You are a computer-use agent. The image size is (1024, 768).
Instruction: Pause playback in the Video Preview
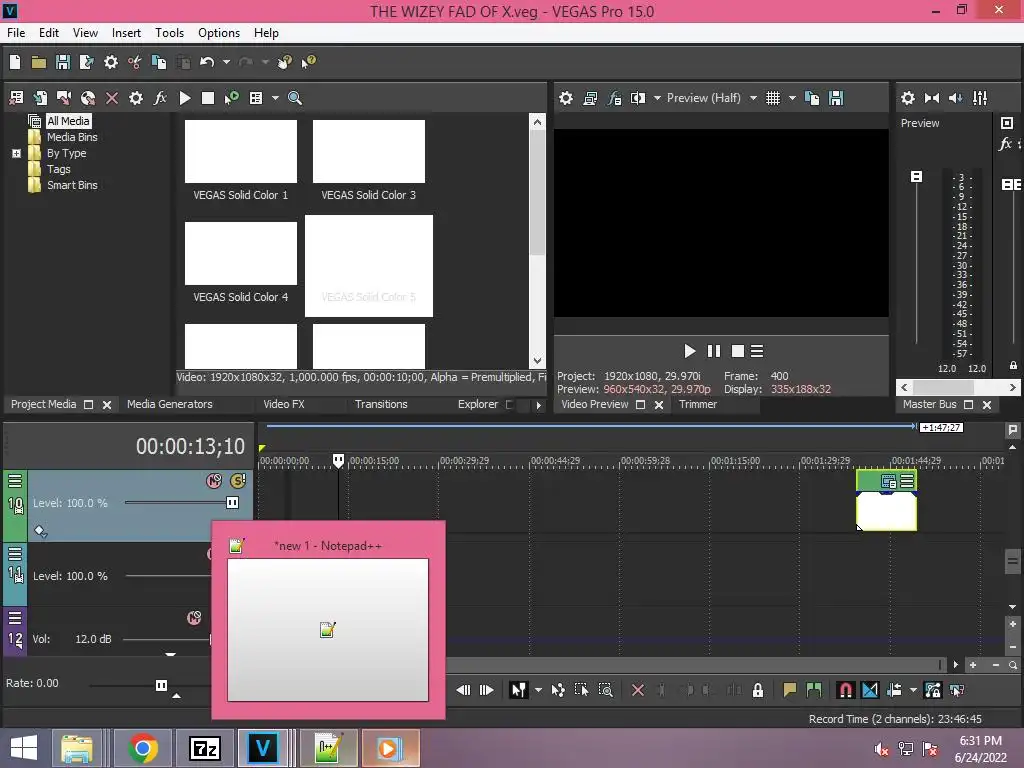(x=714, y=351)
